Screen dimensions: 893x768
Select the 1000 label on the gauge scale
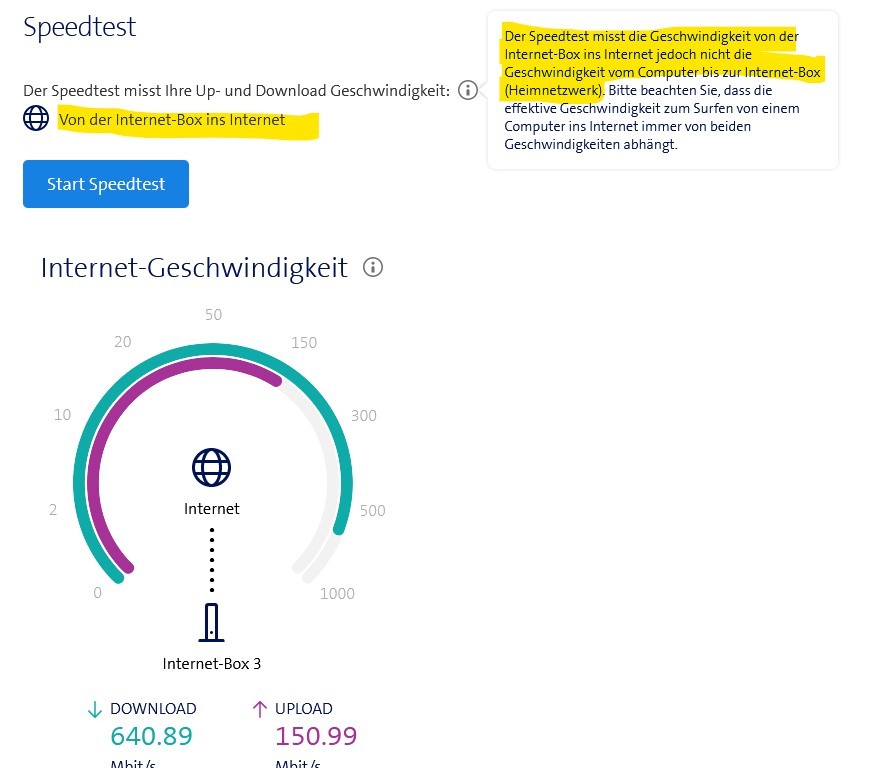(337, 593)
